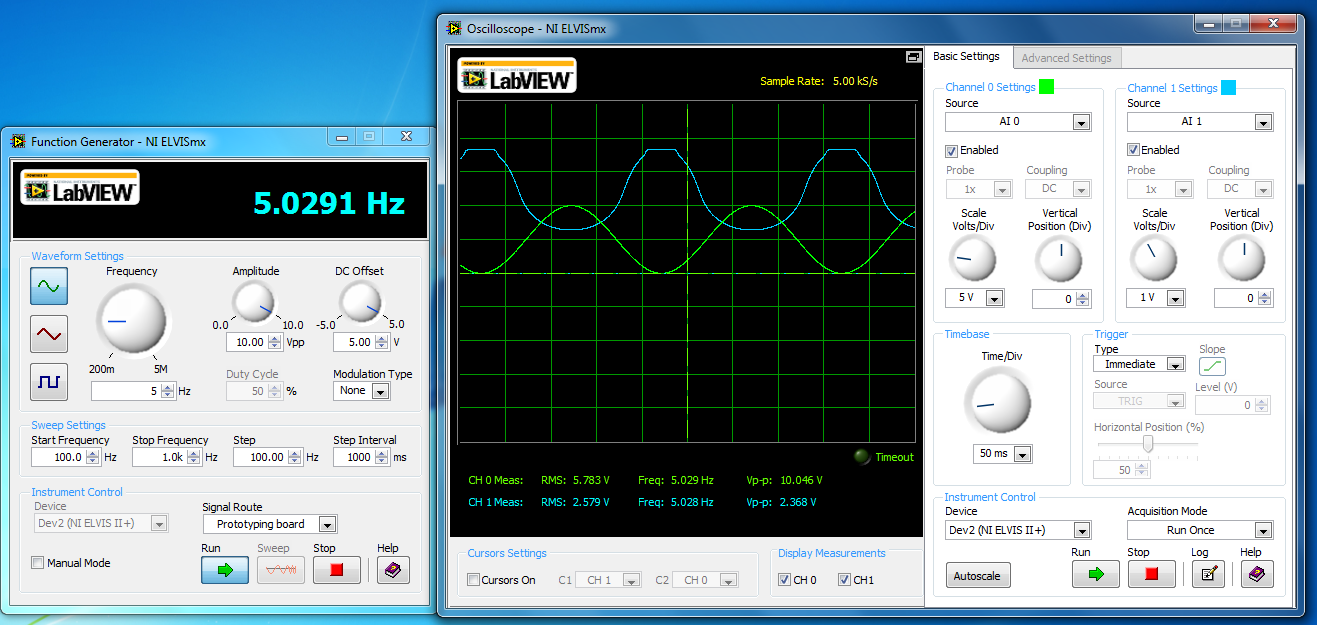This screenshot has width=1317, height=625.
Task: Click Function Generator Sweep button
Action: pos(281,570)
